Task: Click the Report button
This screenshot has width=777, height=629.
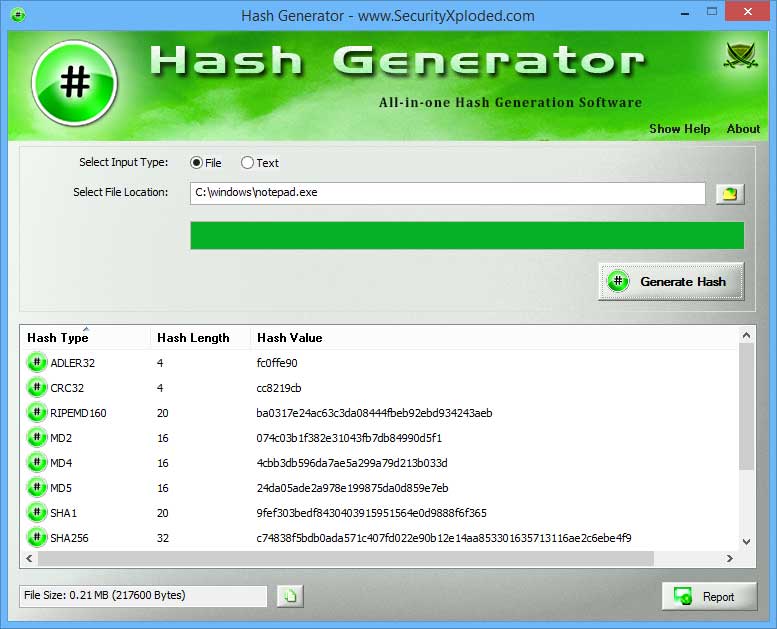Action: click(x=709, y=597)
